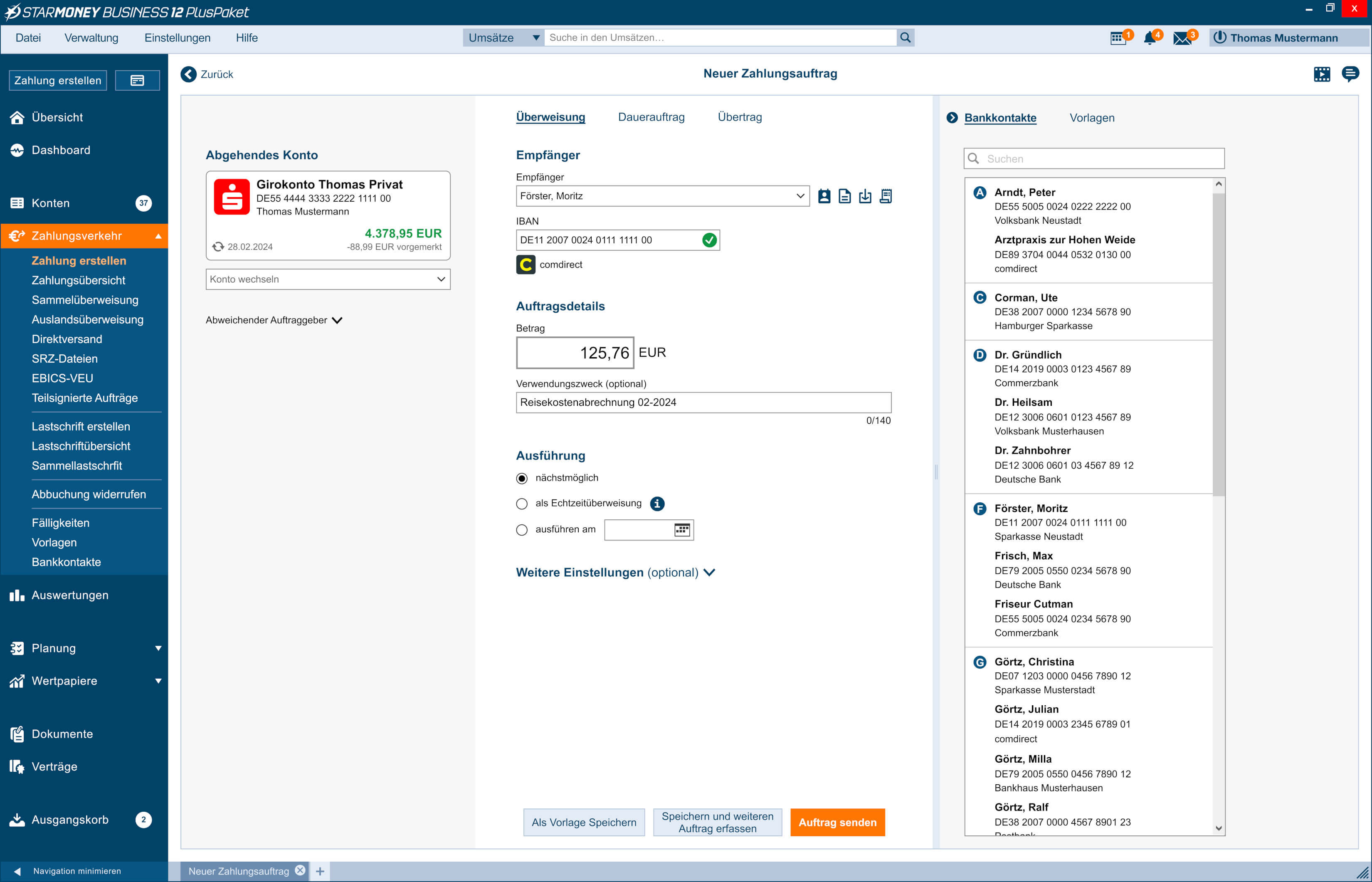This screenshot has width=1372, height=882.
Task: Click the import download icon beside Empfänger
Action: [865, 196]
